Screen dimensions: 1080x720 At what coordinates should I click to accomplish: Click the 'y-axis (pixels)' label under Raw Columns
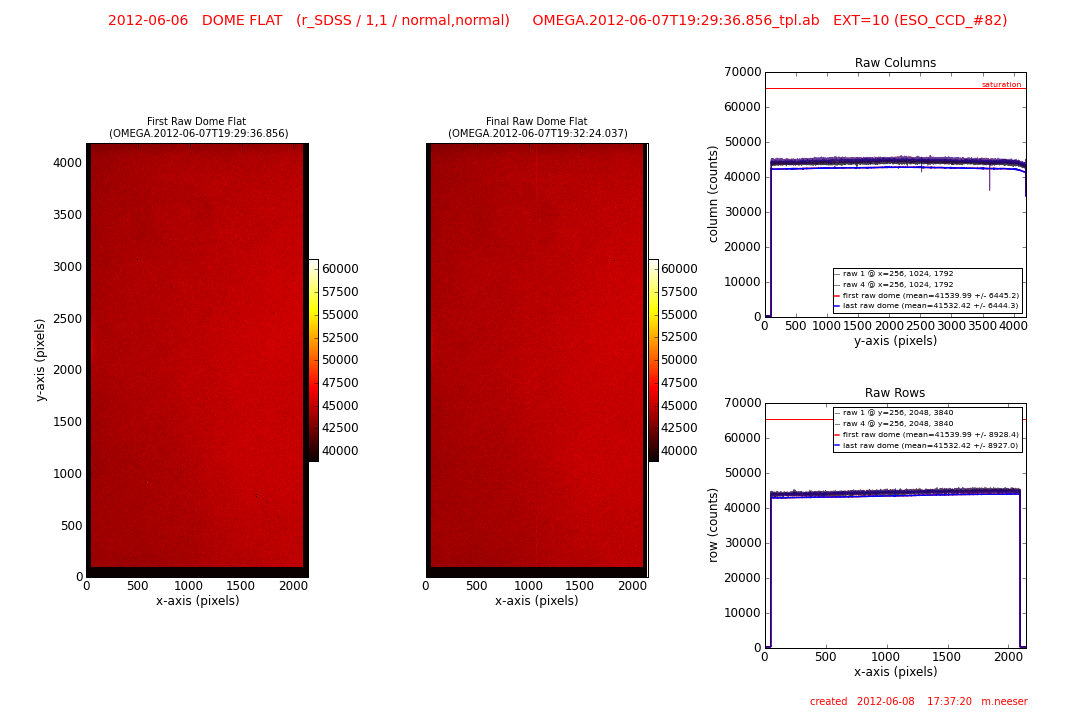pos(895,341)
